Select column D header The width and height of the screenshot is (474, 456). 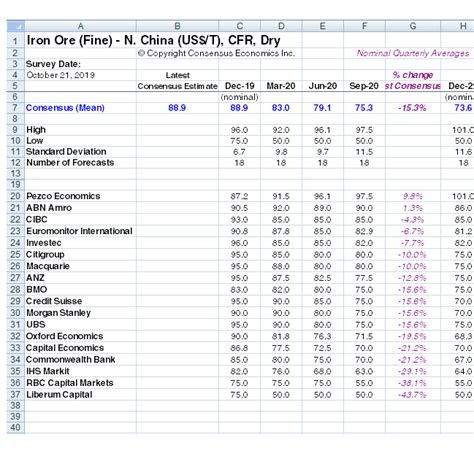[x=281, y=26]
